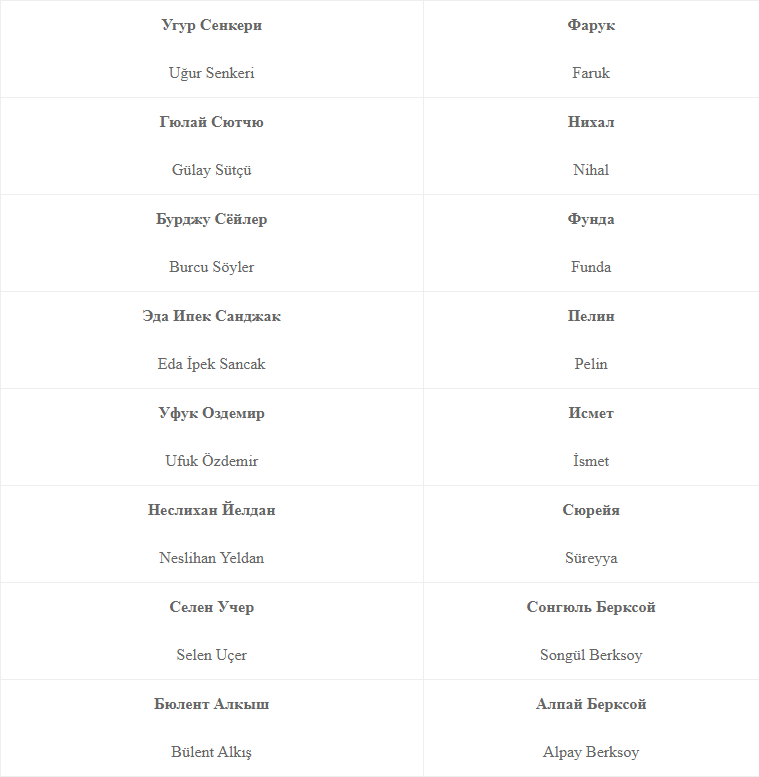Click the text Burcu Söyler
This screenshot has height=777, width=759.
pos(211,267)
